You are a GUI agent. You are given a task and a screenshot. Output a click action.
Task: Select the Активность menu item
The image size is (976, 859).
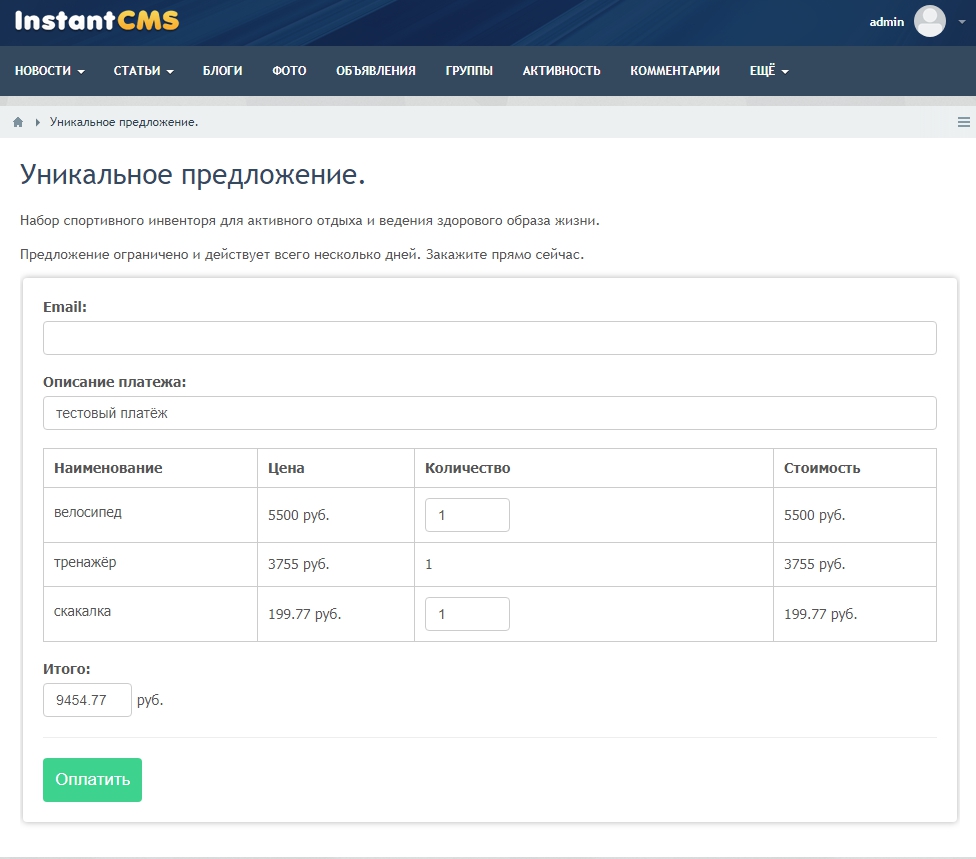(x=561, y=71)
